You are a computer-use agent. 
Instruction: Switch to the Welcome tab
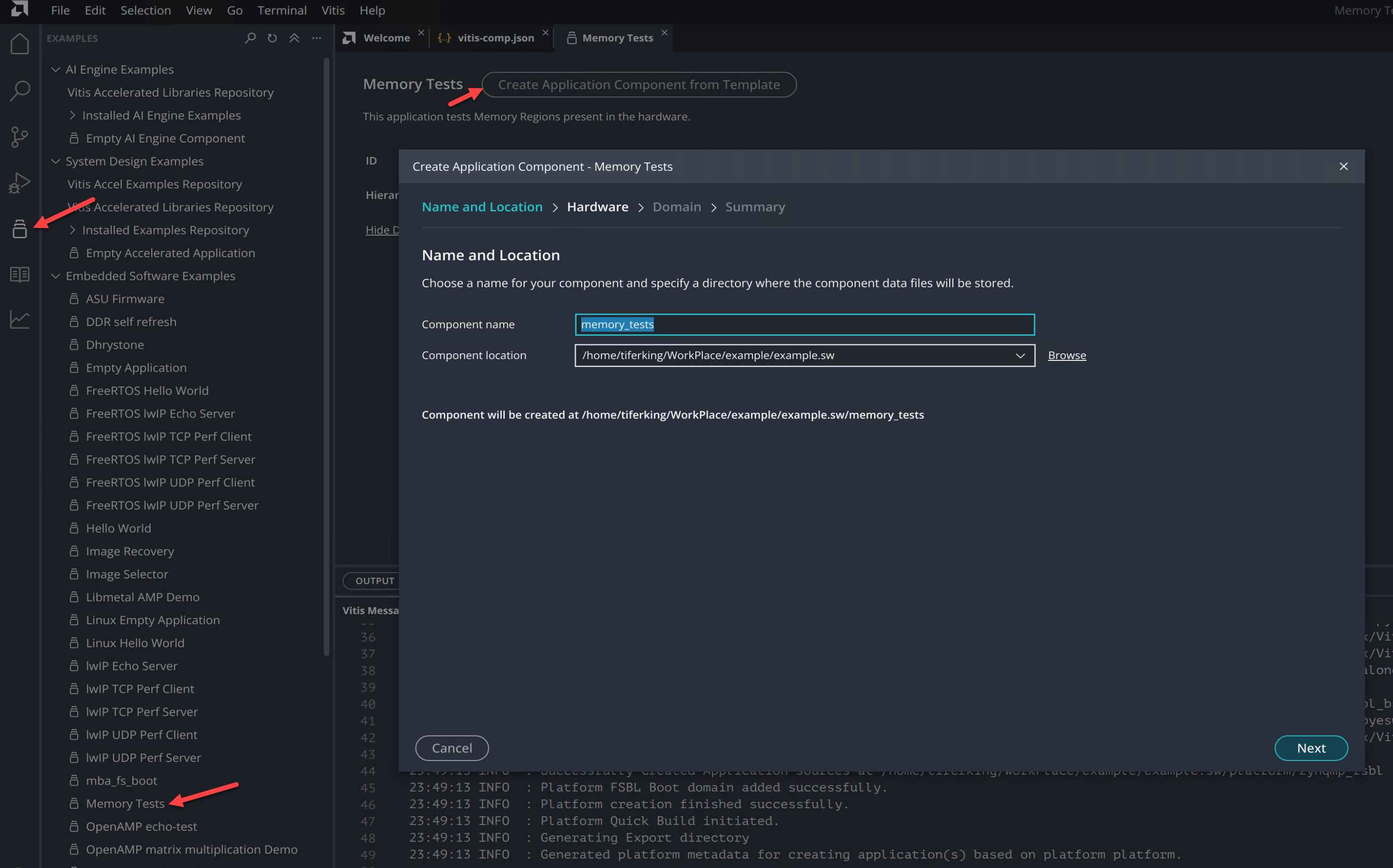[x=386, y=38]
